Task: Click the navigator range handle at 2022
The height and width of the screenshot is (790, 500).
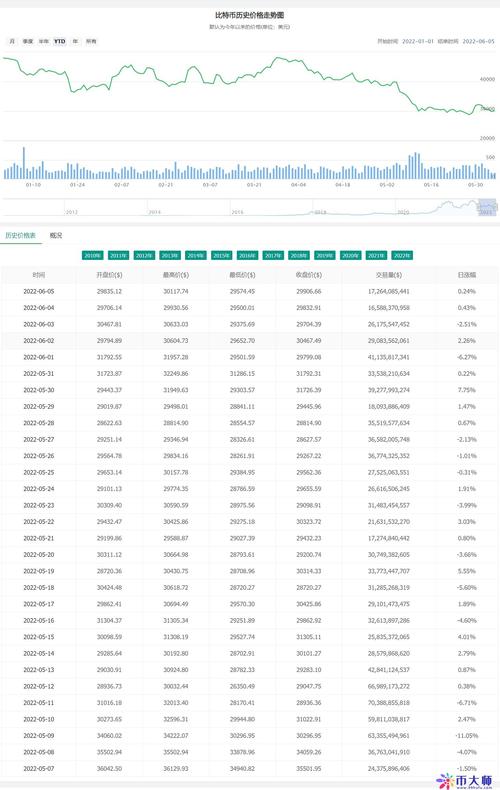Action: 487,207
